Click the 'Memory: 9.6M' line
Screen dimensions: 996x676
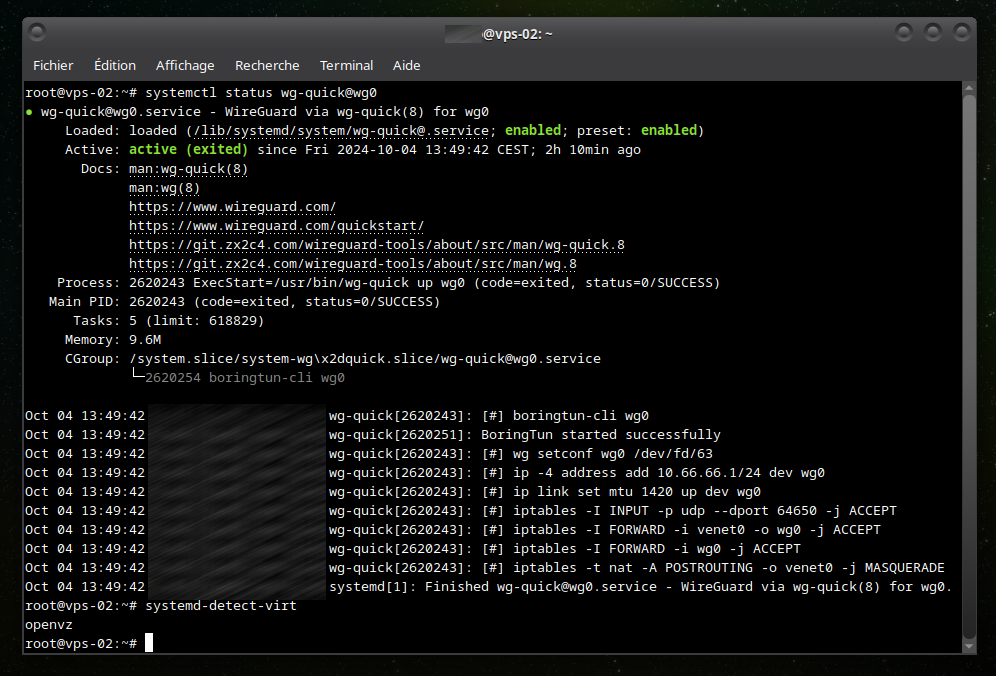pos(113,340)
